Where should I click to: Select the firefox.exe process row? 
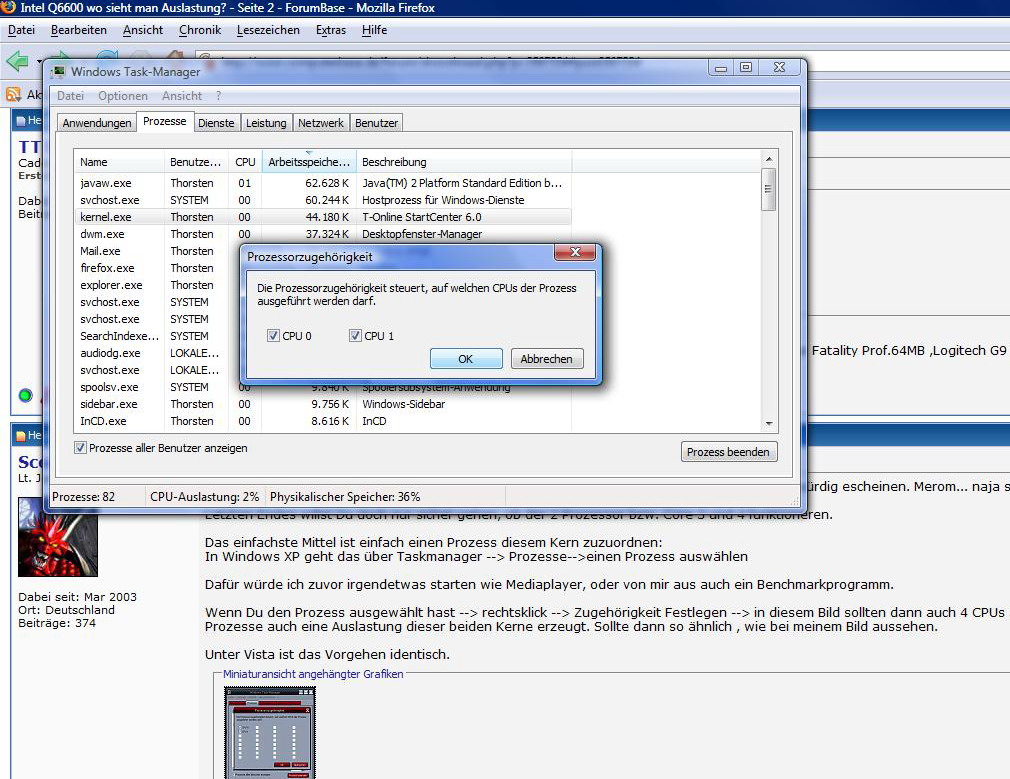(157, 268)
